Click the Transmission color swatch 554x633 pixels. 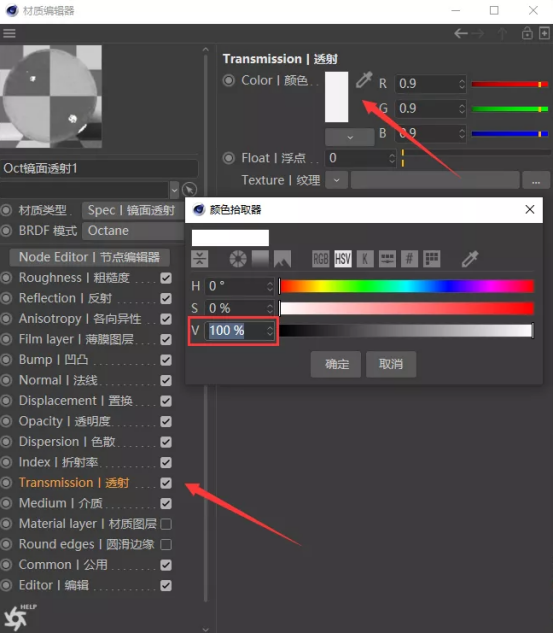click(x=336, y=97)
